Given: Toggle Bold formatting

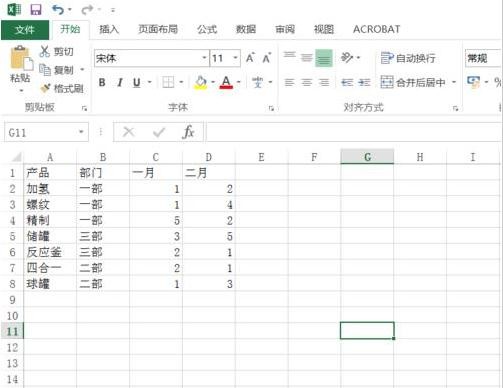Looking at the screenshot, I should (x=102, y=82).
